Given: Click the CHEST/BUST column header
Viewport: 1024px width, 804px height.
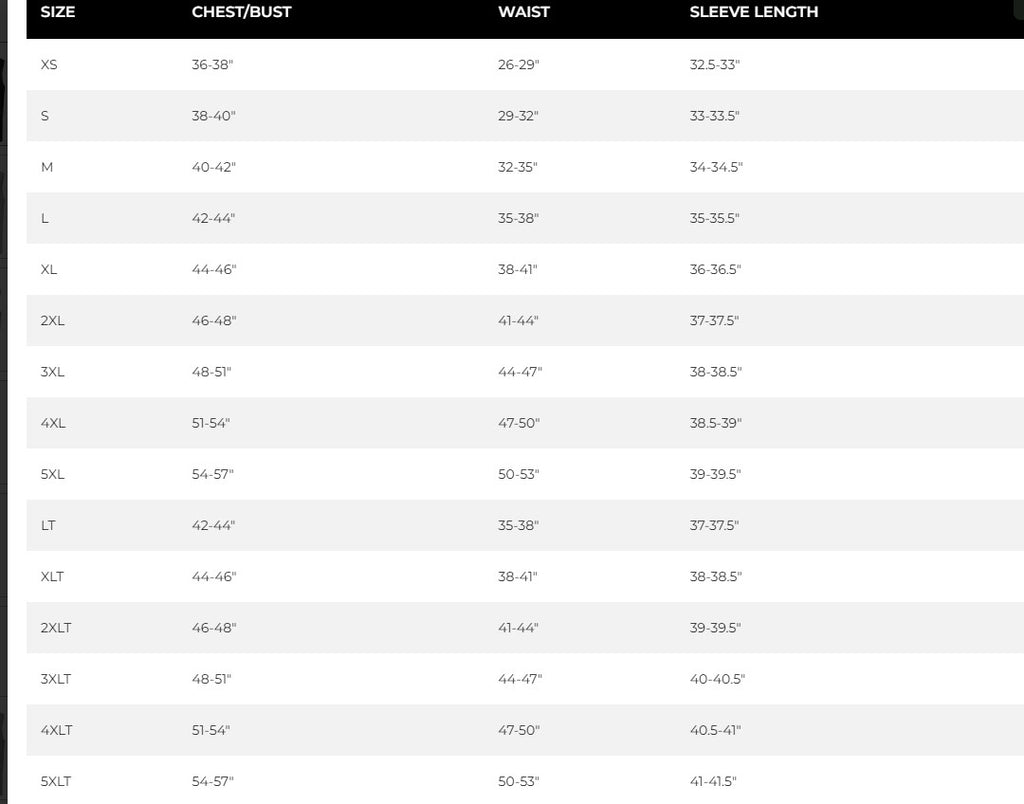Looking at the screenshot, I should (x=241, y=12).
